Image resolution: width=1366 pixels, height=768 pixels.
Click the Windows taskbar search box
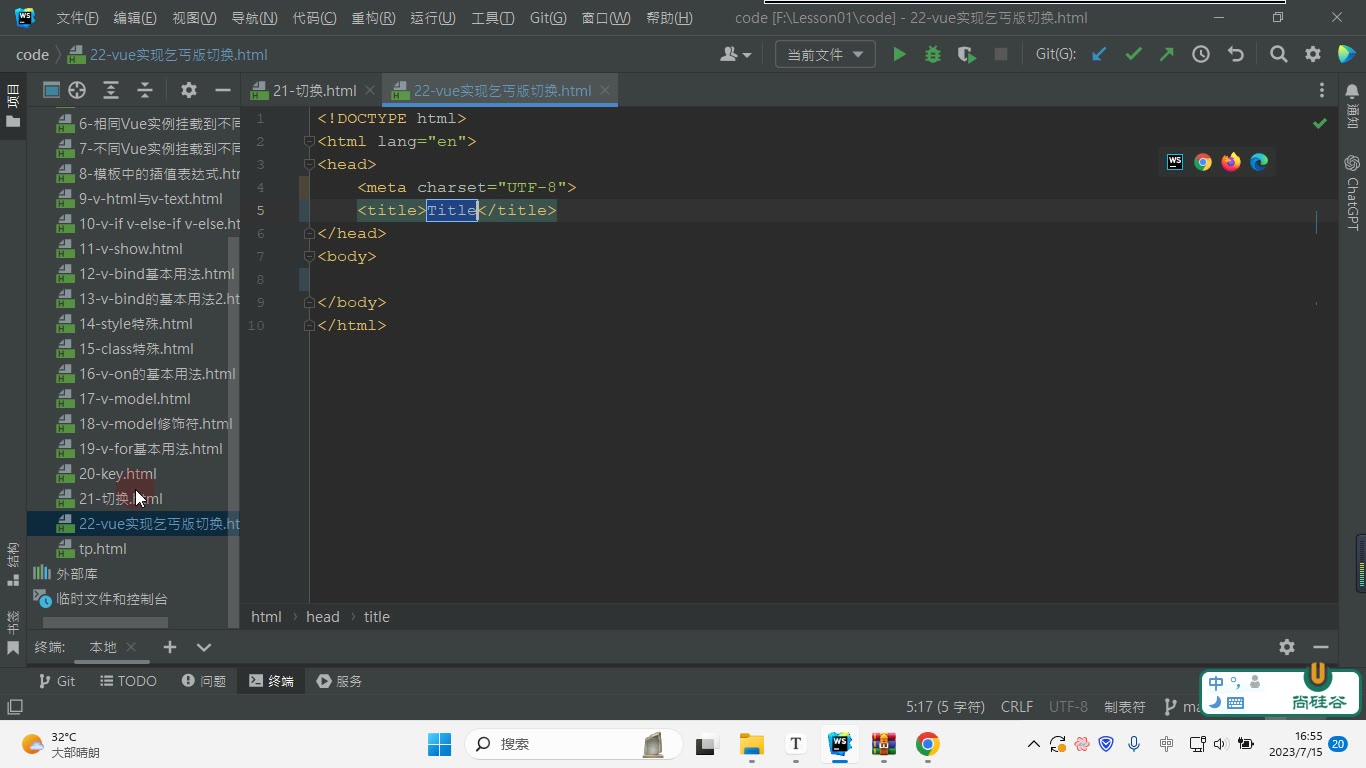point(573,744)
